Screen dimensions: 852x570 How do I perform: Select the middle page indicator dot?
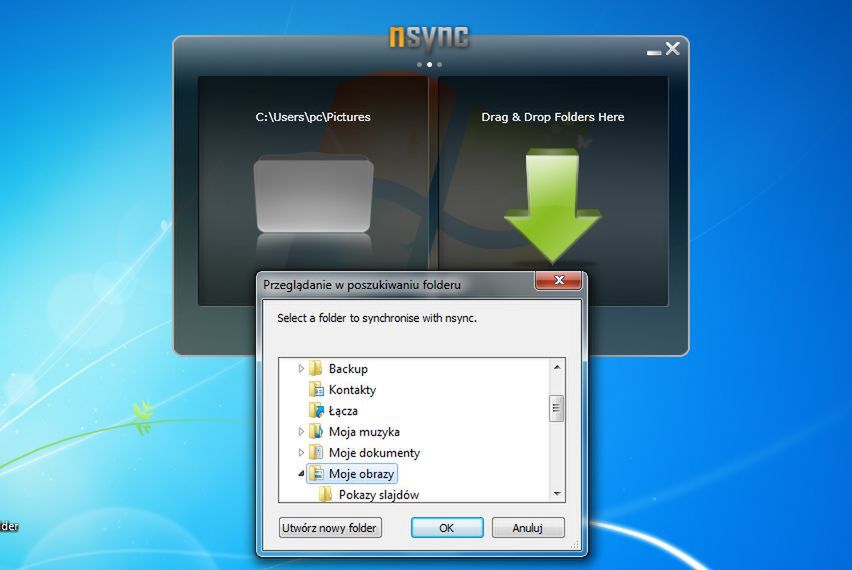pyautogui.click(x=429, y=65)
